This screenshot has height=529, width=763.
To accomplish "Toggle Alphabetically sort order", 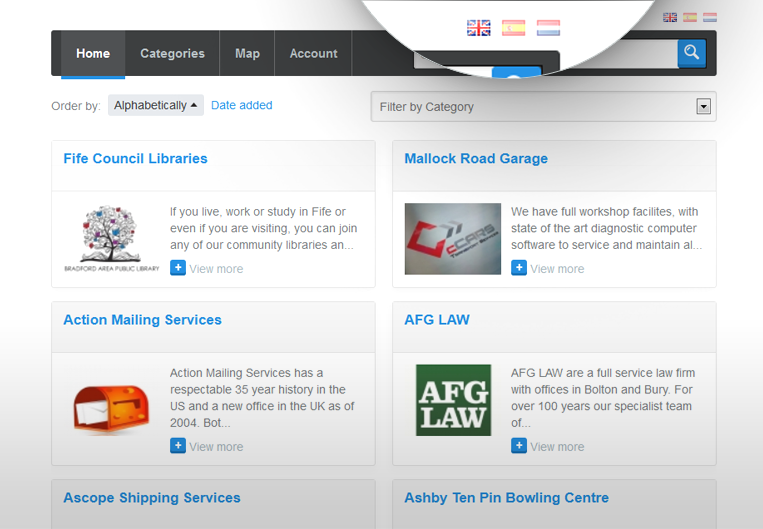I will 156,105.
